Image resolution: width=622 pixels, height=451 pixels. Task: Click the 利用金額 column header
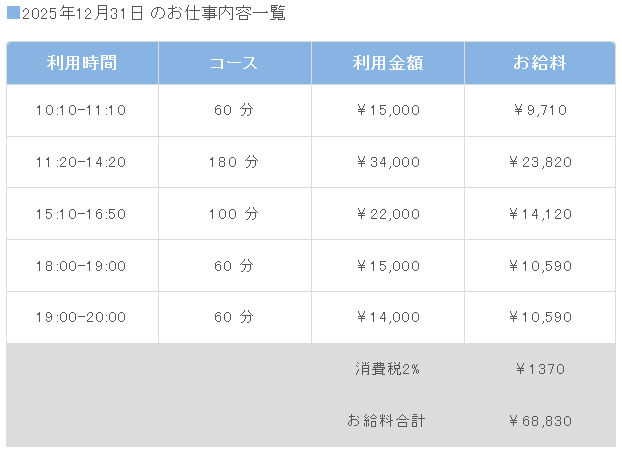[388, 63]
